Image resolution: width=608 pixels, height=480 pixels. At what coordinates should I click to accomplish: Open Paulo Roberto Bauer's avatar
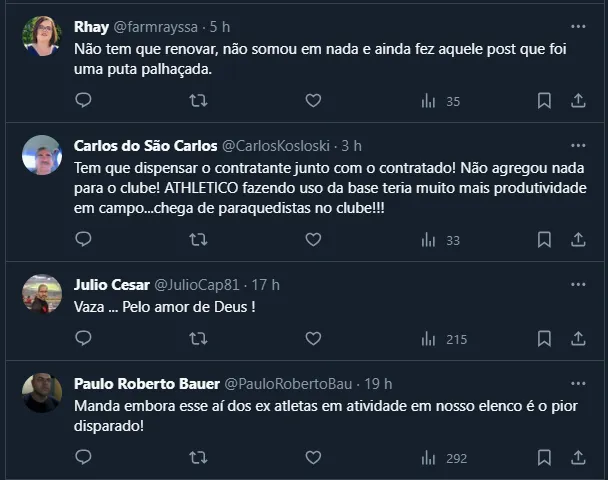tap(42, 393)
